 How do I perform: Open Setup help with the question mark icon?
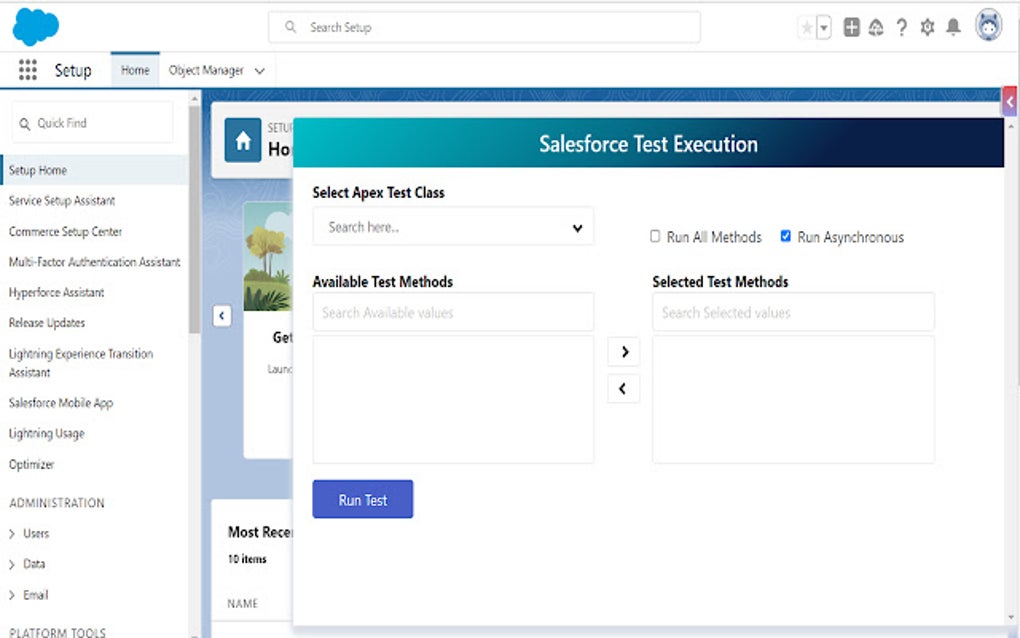pos(901,27)
